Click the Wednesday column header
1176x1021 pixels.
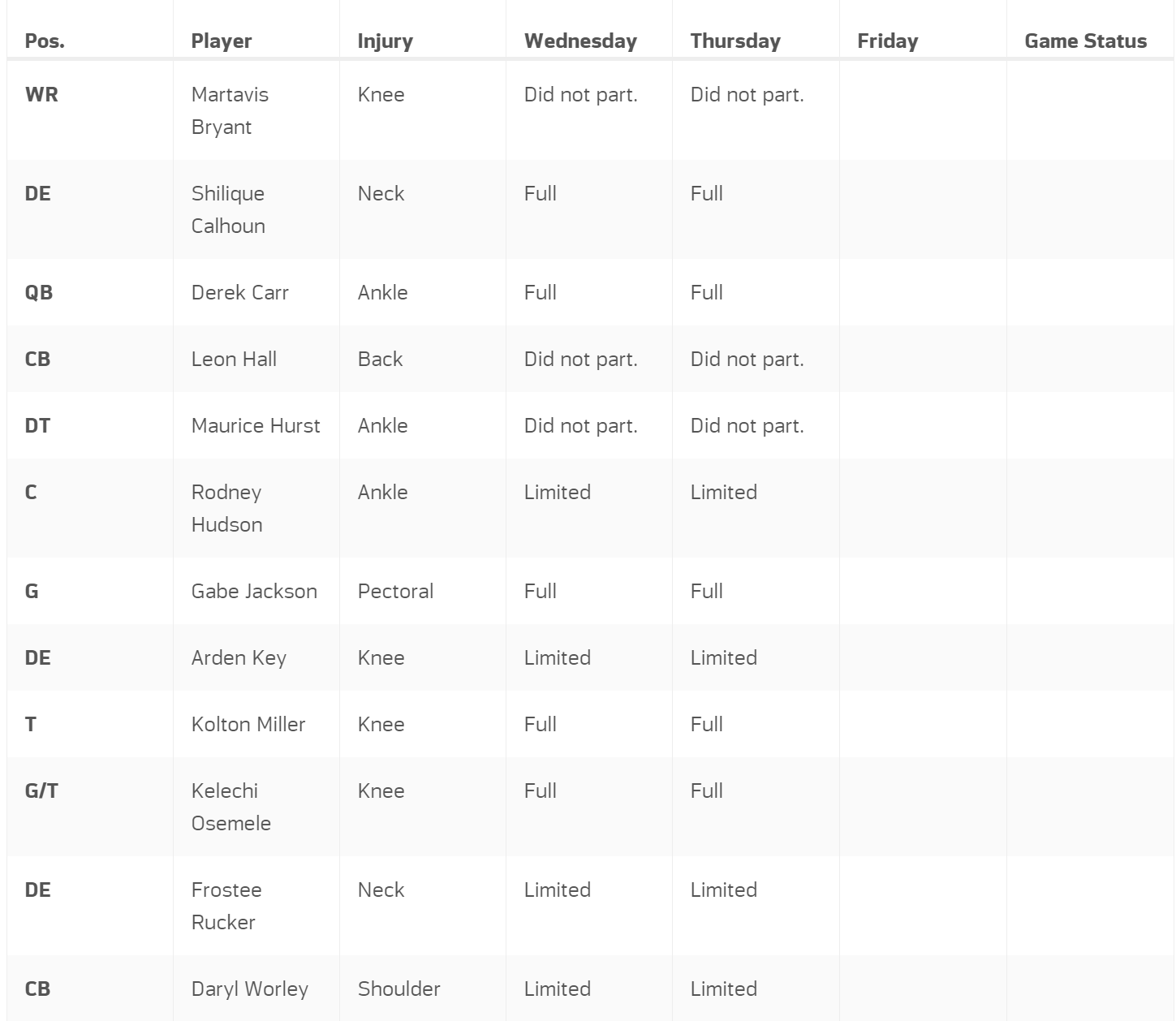580,41
